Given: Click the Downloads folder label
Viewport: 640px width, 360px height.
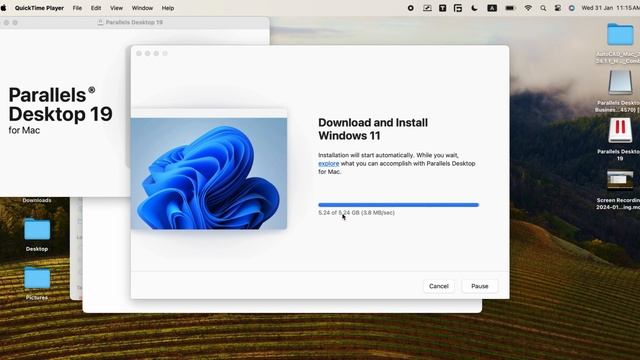Looking at the screenshot, I should point(37,200).
